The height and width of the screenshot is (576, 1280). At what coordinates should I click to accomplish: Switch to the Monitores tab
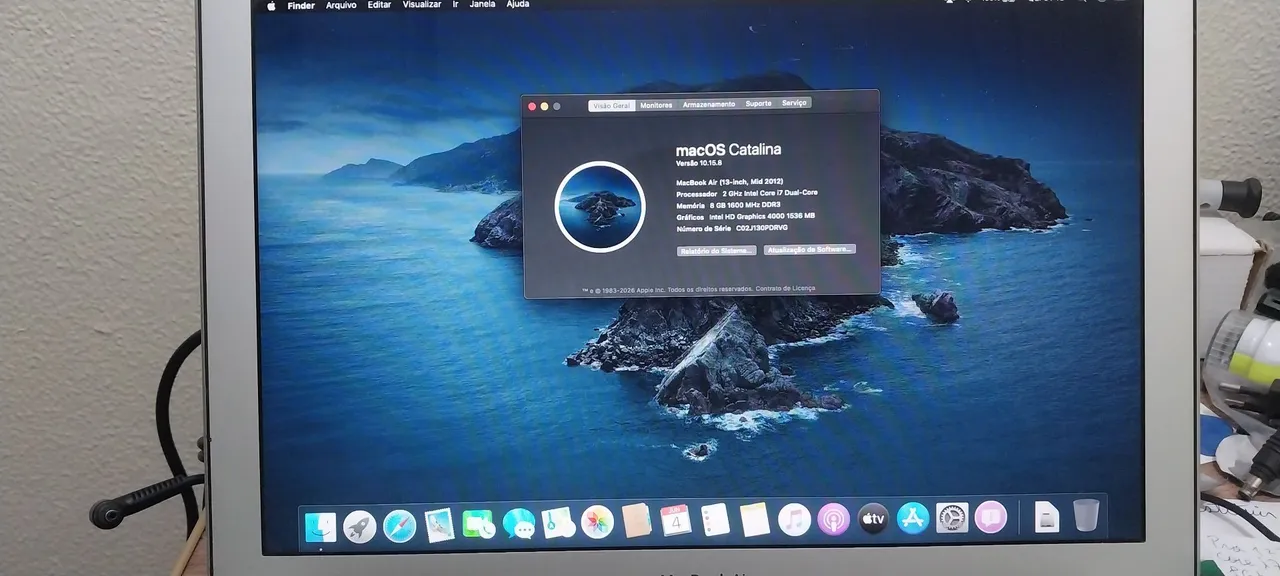pyautogui.click(x=656, y=105)
